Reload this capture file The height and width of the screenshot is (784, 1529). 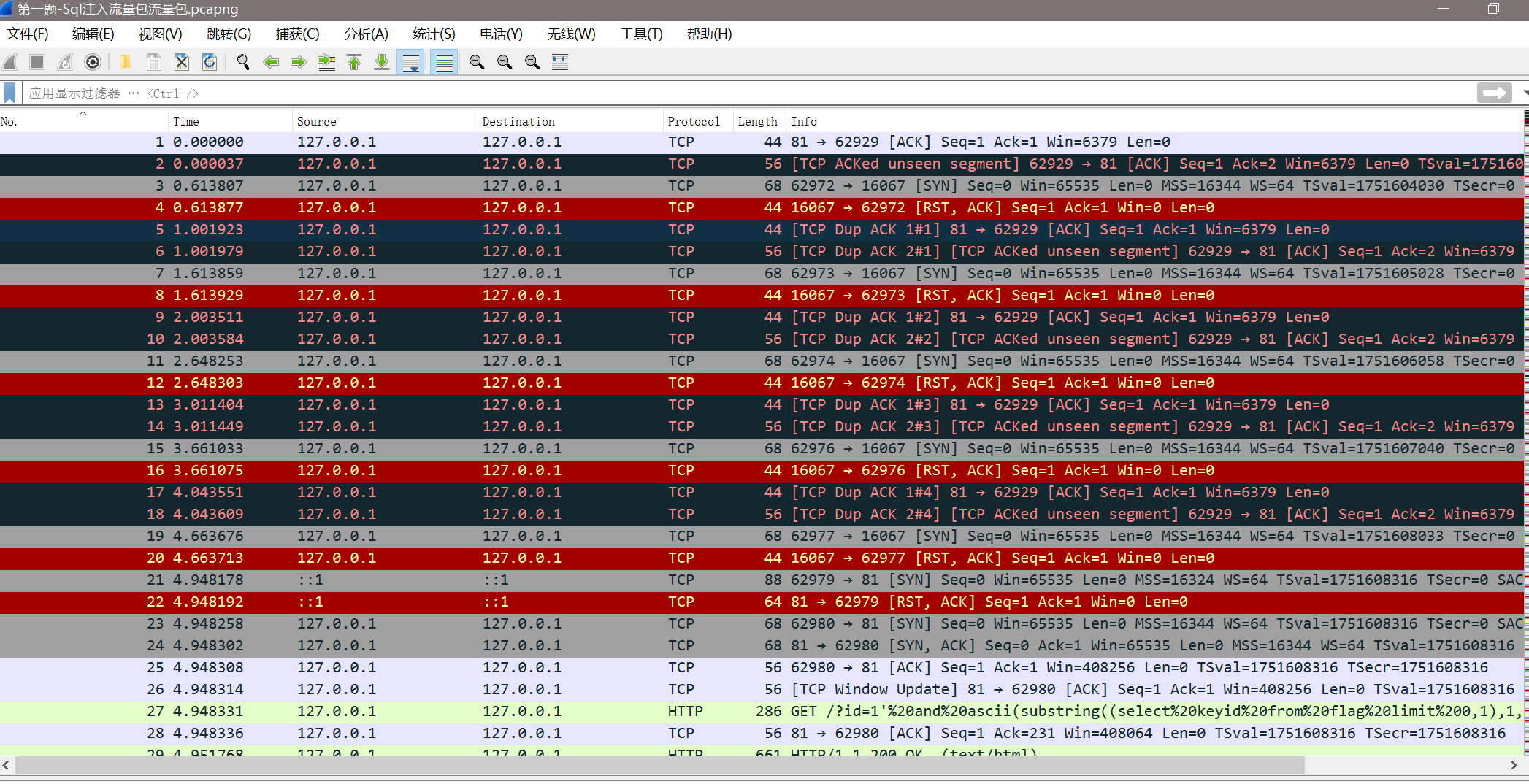210,62
